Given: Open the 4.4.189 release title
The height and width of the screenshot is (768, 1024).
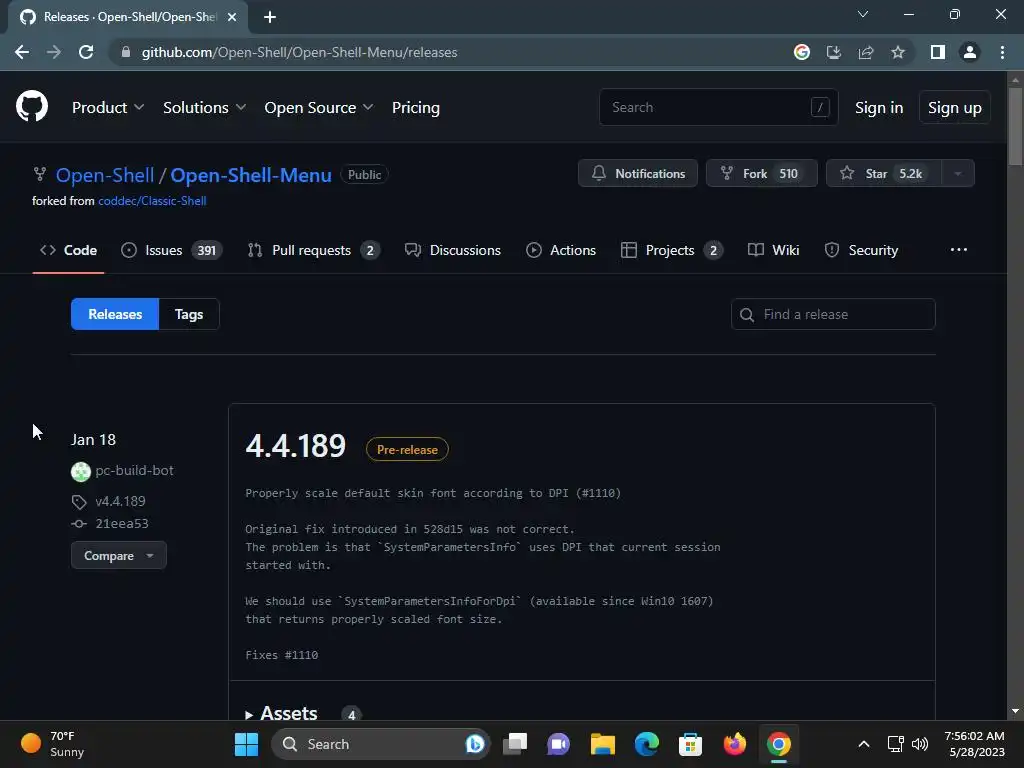Looking at the screenshot, I should pos(296,446).
